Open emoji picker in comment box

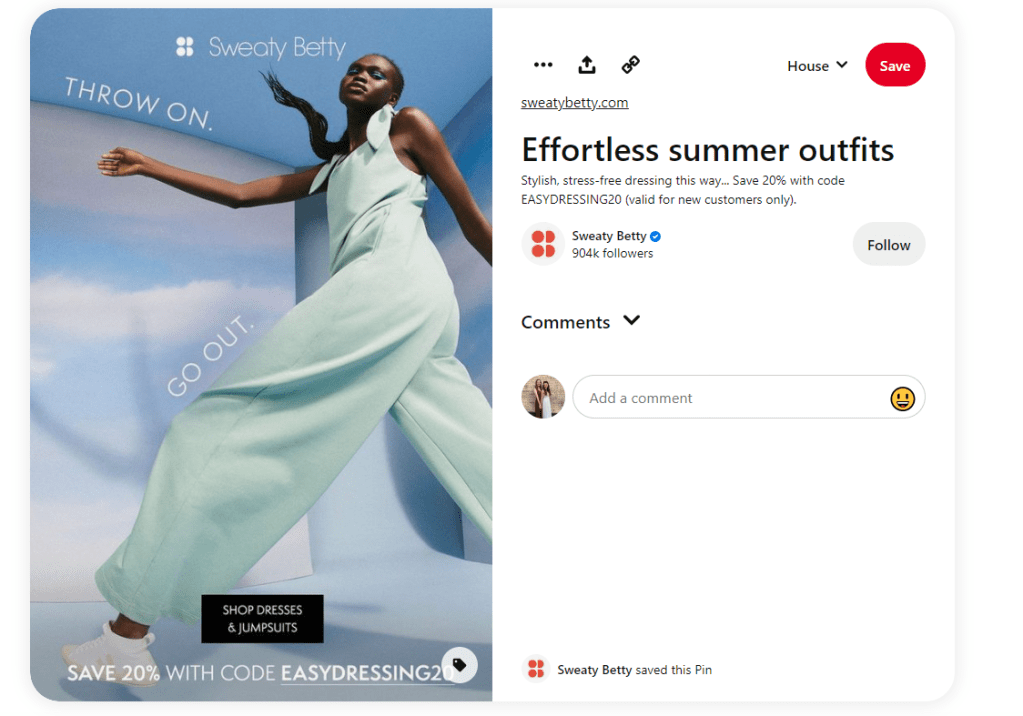coord(902,398)
